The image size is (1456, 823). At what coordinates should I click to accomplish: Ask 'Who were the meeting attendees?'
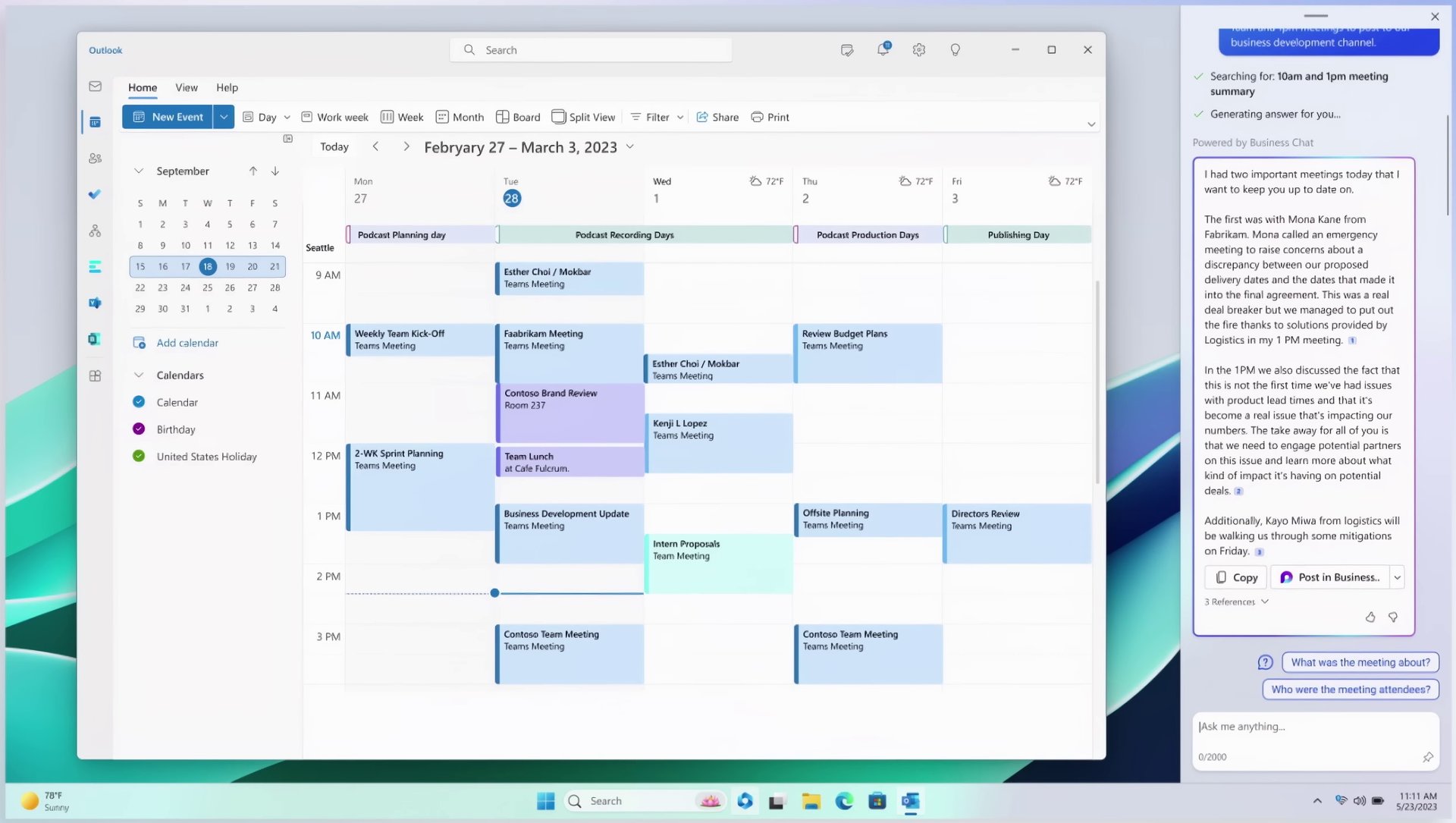coord(1350,689)
